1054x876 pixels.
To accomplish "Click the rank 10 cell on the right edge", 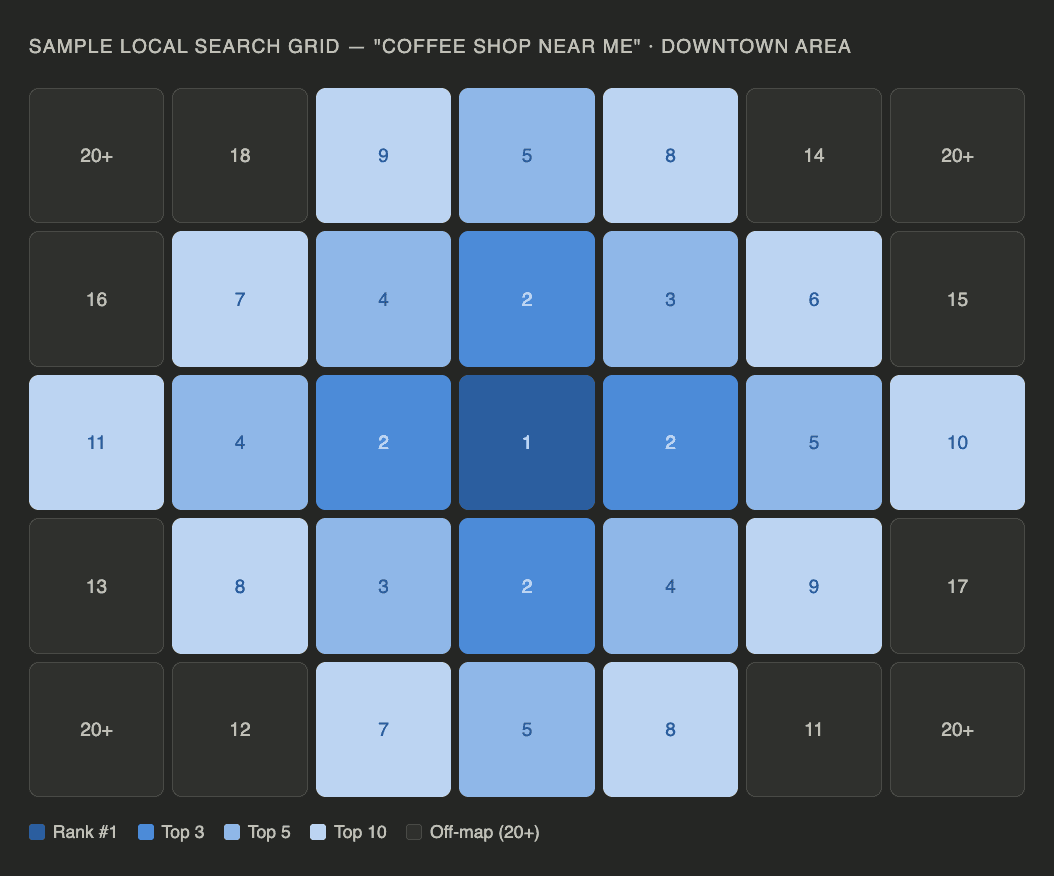I will tap(957, 442).
